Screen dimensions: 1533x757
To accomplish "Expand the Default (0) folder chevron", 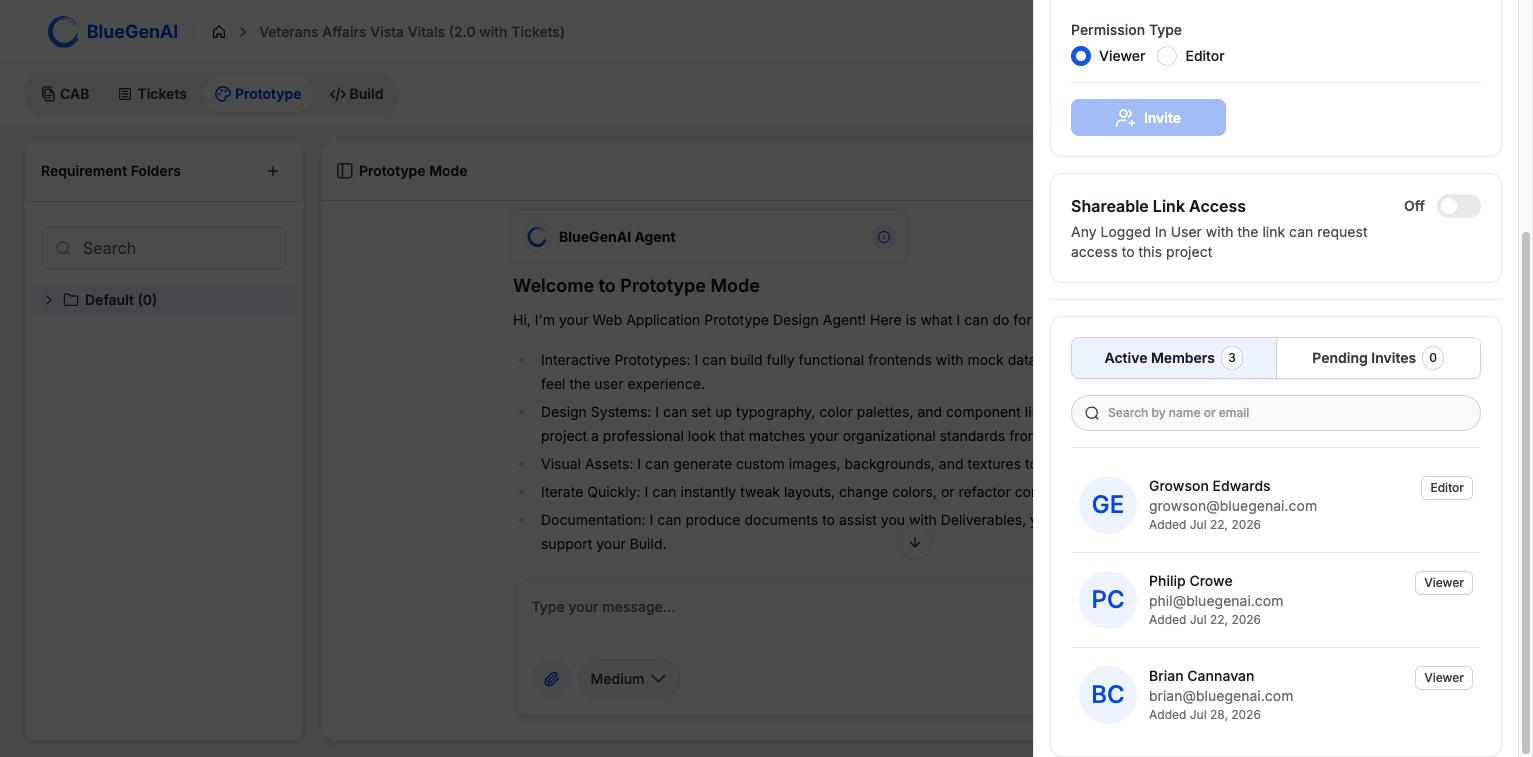I will (x=48, y=300).
